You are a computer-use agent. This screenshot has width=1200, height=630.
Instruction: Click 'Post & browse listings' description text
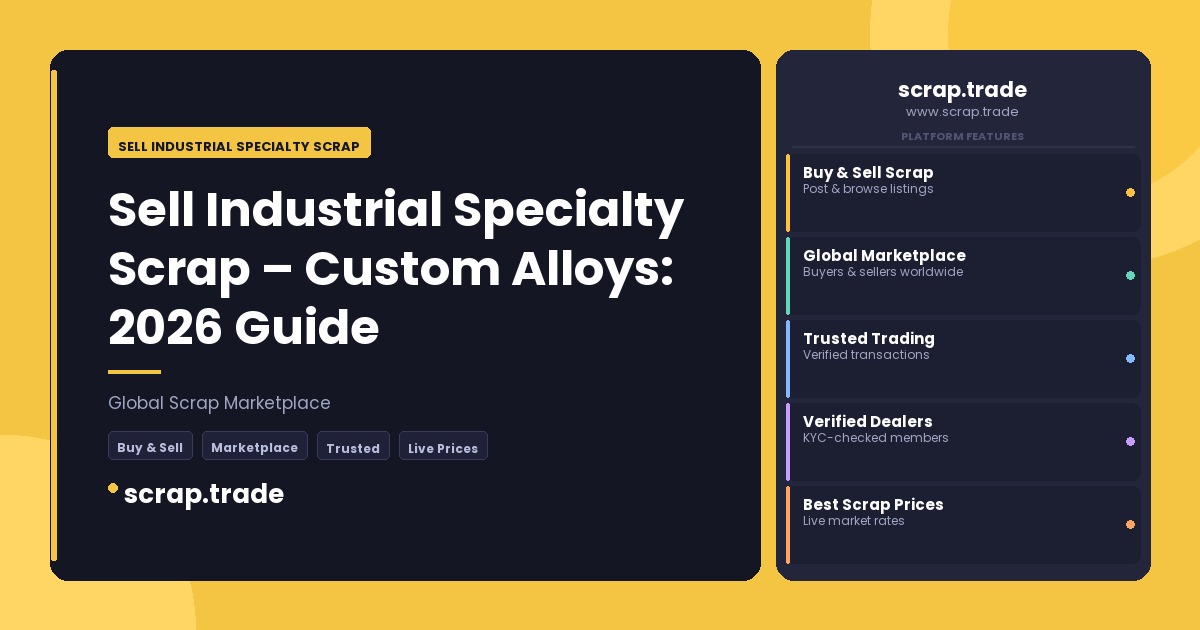pos(868,189)
